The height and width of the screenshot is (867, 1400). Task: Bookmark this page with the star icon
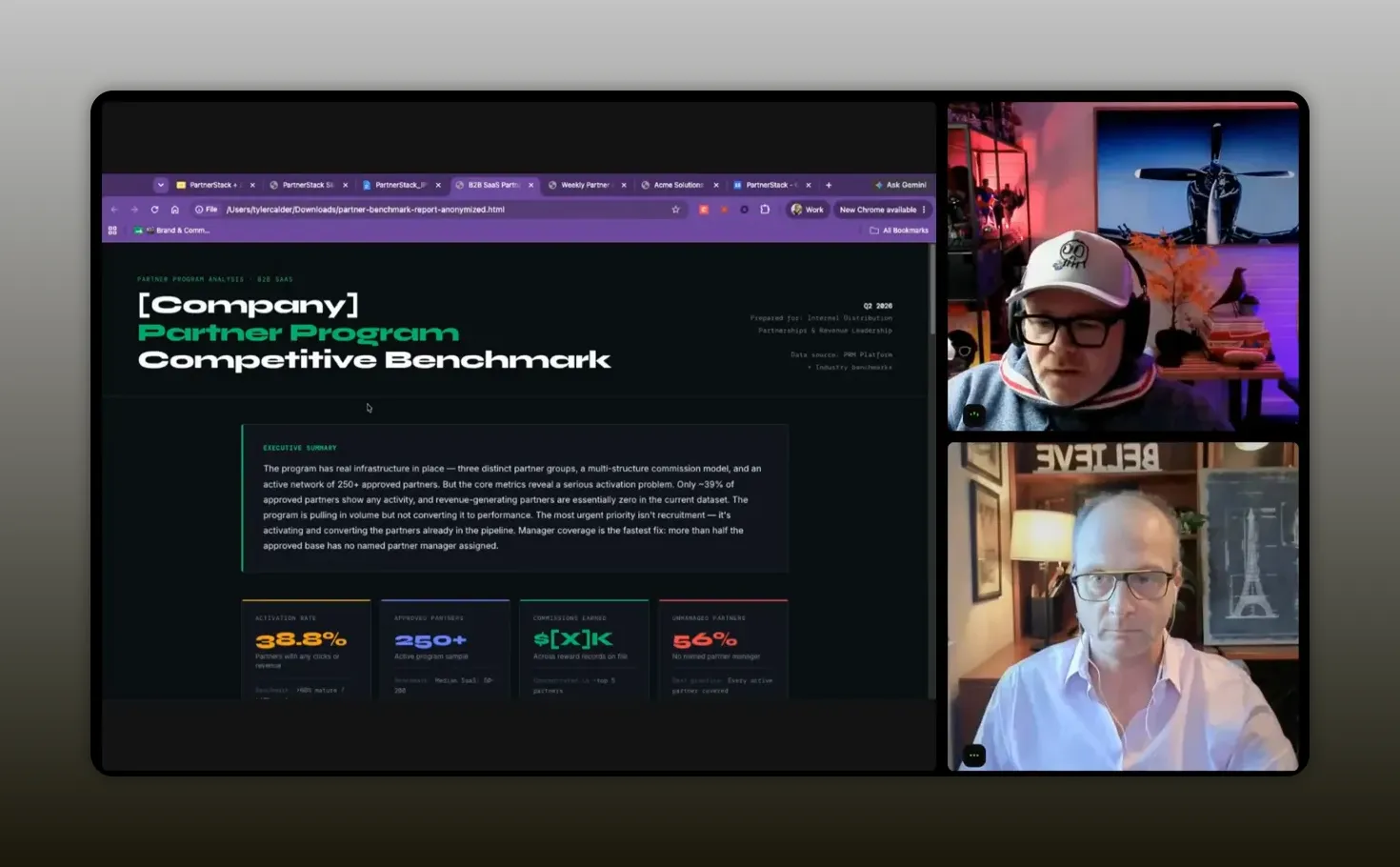pyautogui.click(x=675, y=210)
